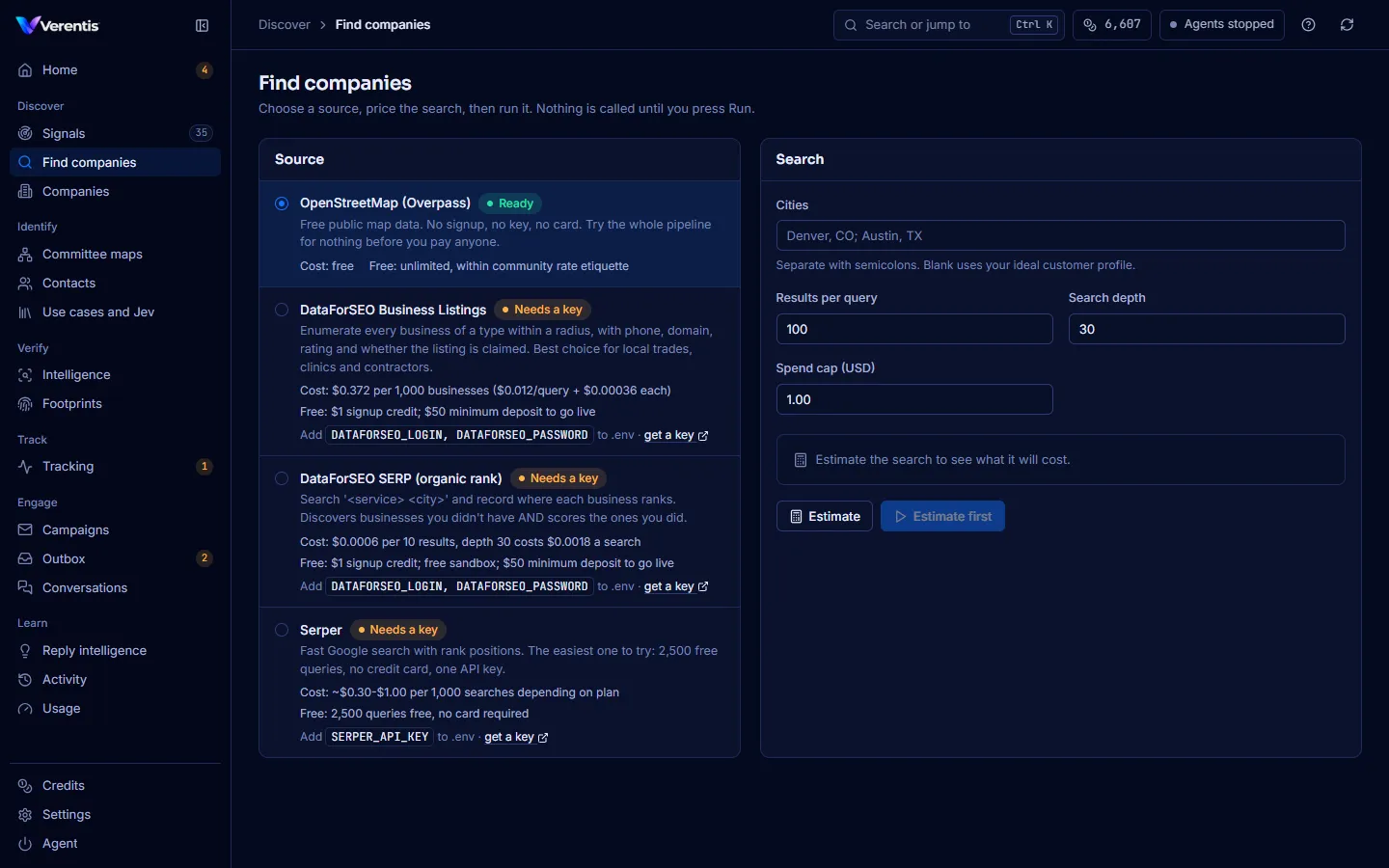Collapse the sidebar panel icon
Viewport: 1389px width, 868px height.
(202, 26)
